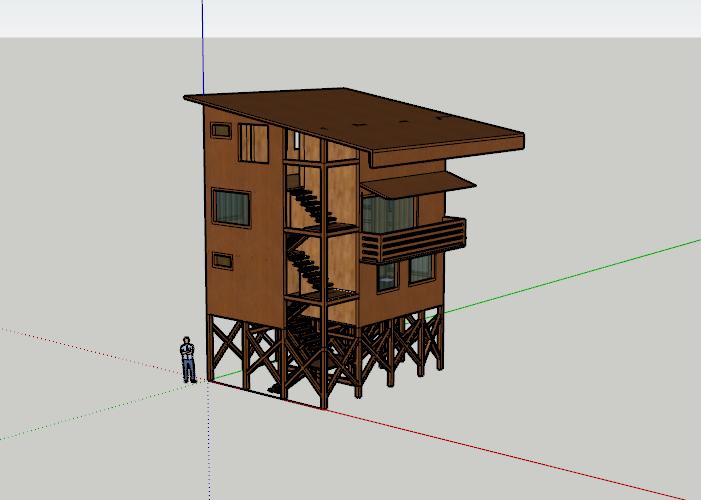
Task: Select the small lowest window on left wall
Action: coord(223,260)
